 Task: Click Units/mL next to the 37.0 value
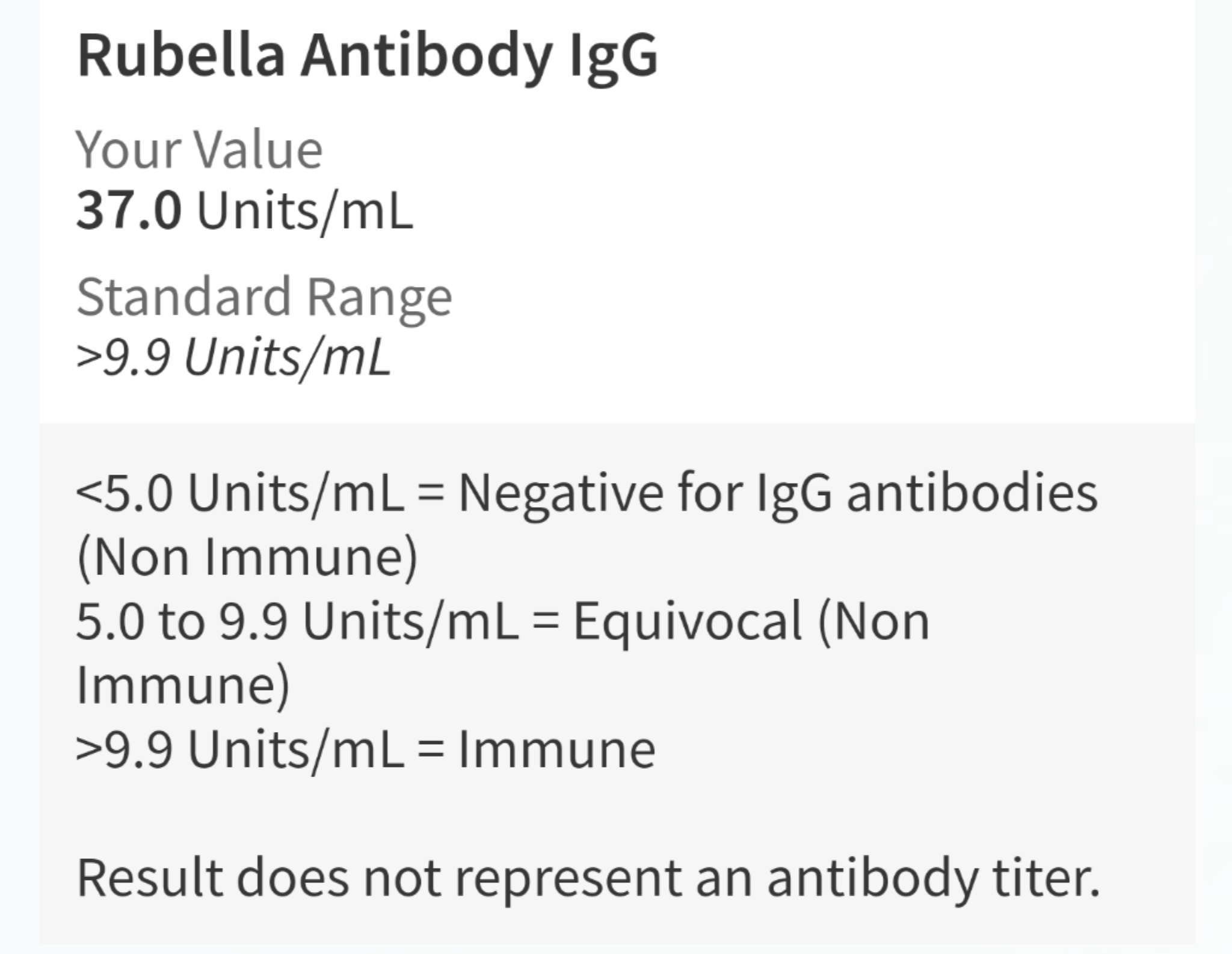[306, 211]
